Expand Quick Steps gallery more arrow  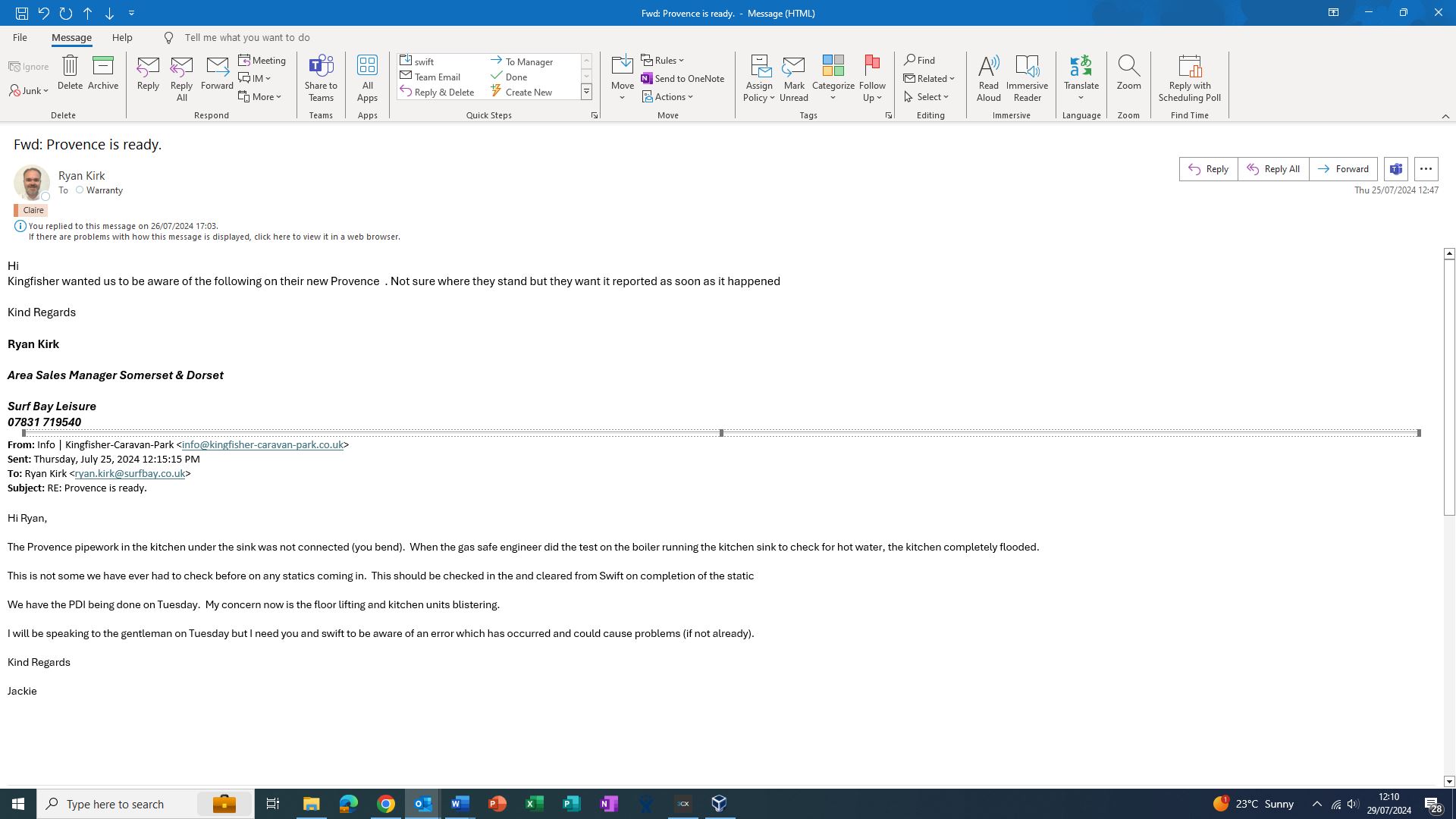(586, 92)
